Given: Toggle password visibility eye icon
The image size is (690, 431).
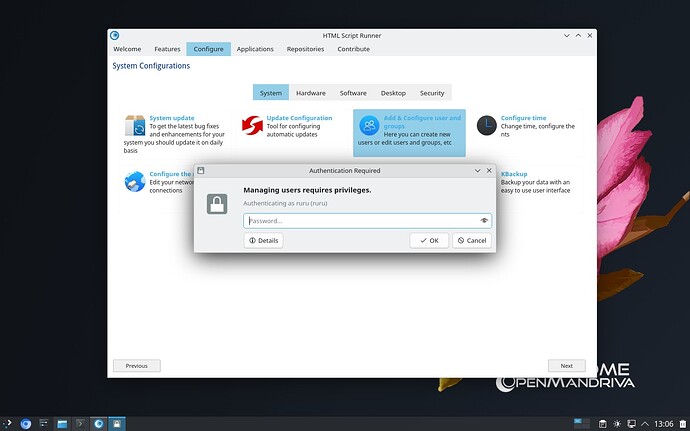Looking at the screenshot, I should [x=484, y=220].
